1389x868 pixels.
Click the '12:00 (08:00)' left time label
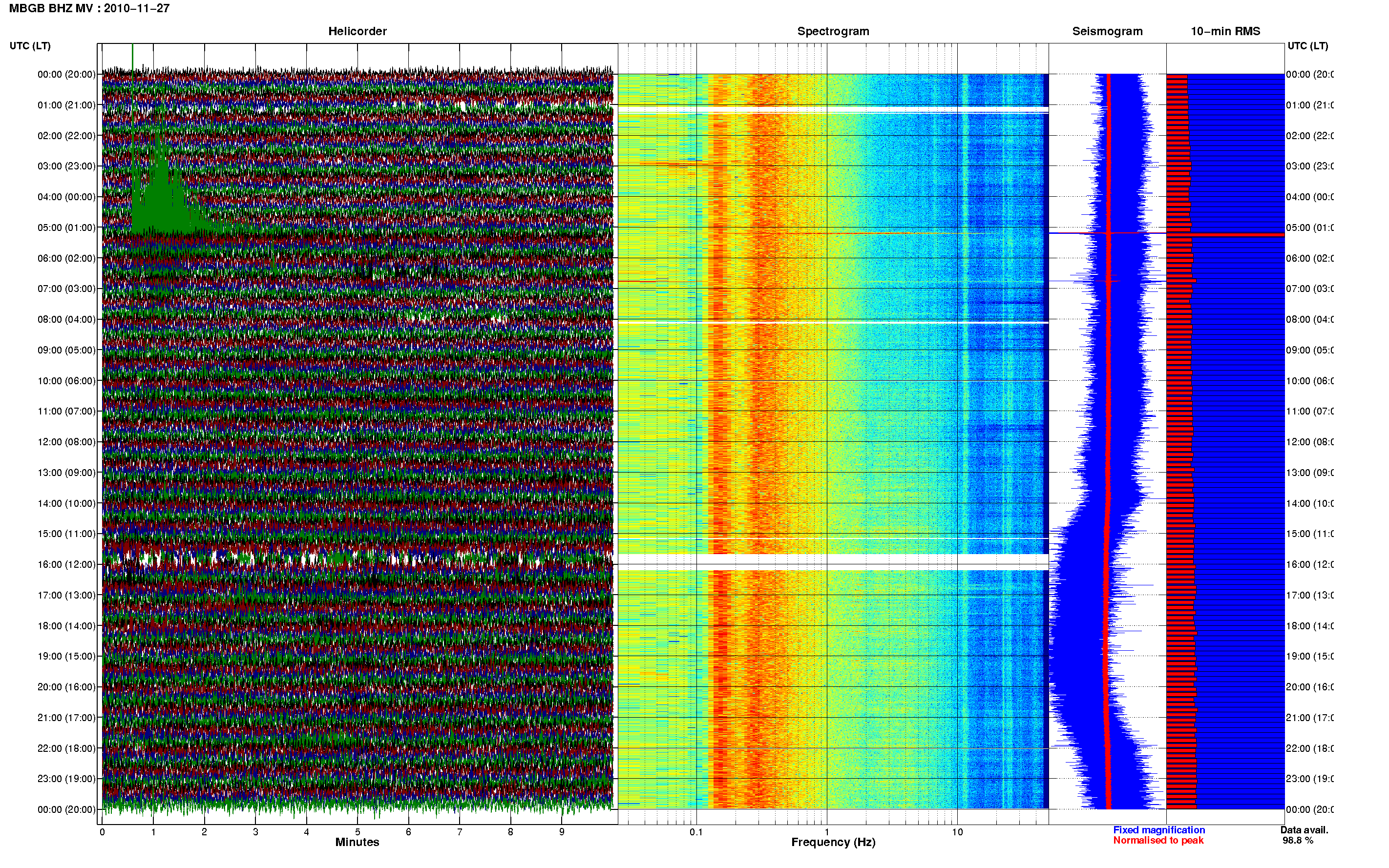pyautogui.click(x=66, y=442)
